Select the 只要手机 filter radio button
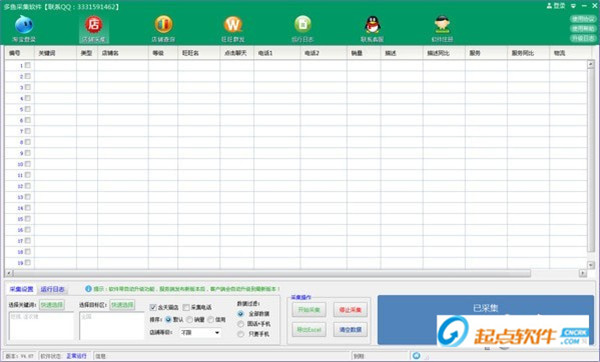The height and width of the screenshot is (362, 600). (x=240, y=334)
